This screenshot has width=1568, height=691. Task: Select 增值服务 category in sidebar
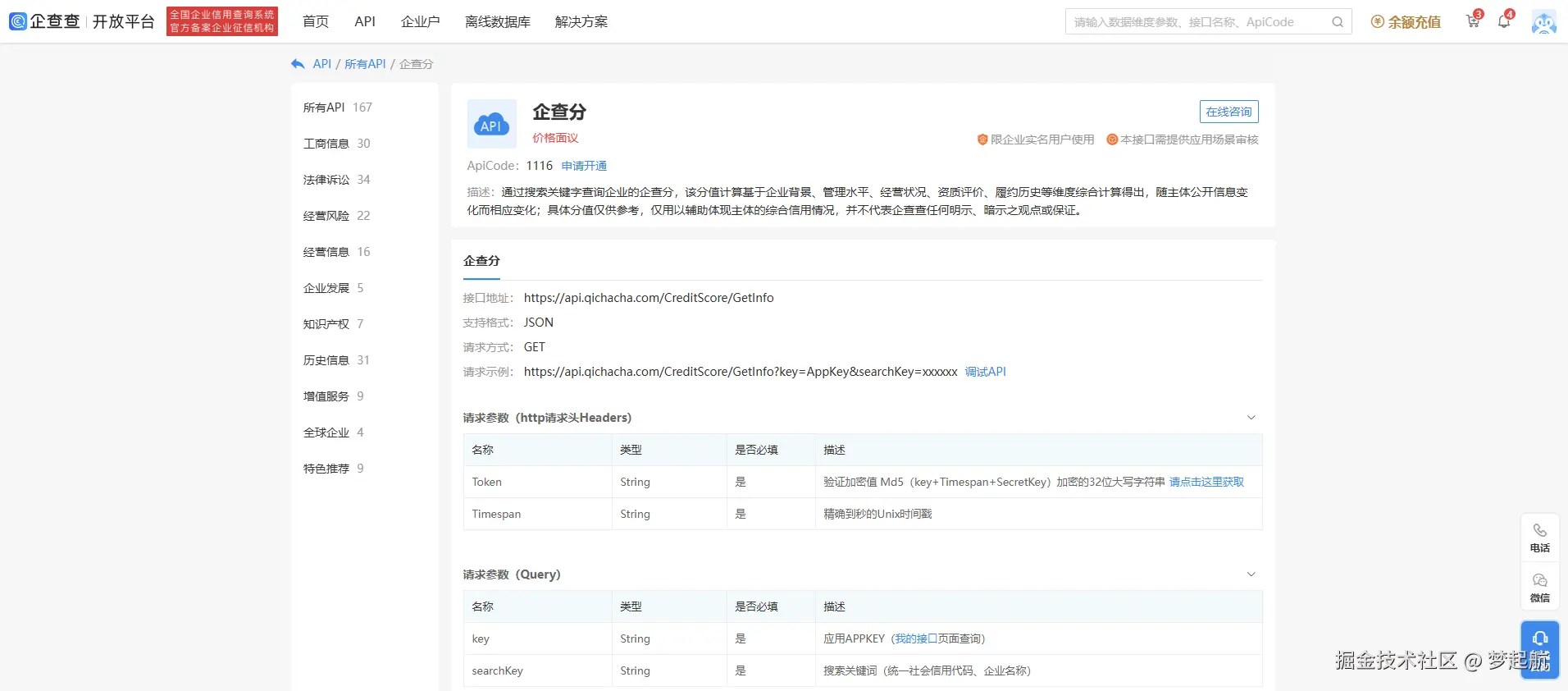[x=334, y=396]
